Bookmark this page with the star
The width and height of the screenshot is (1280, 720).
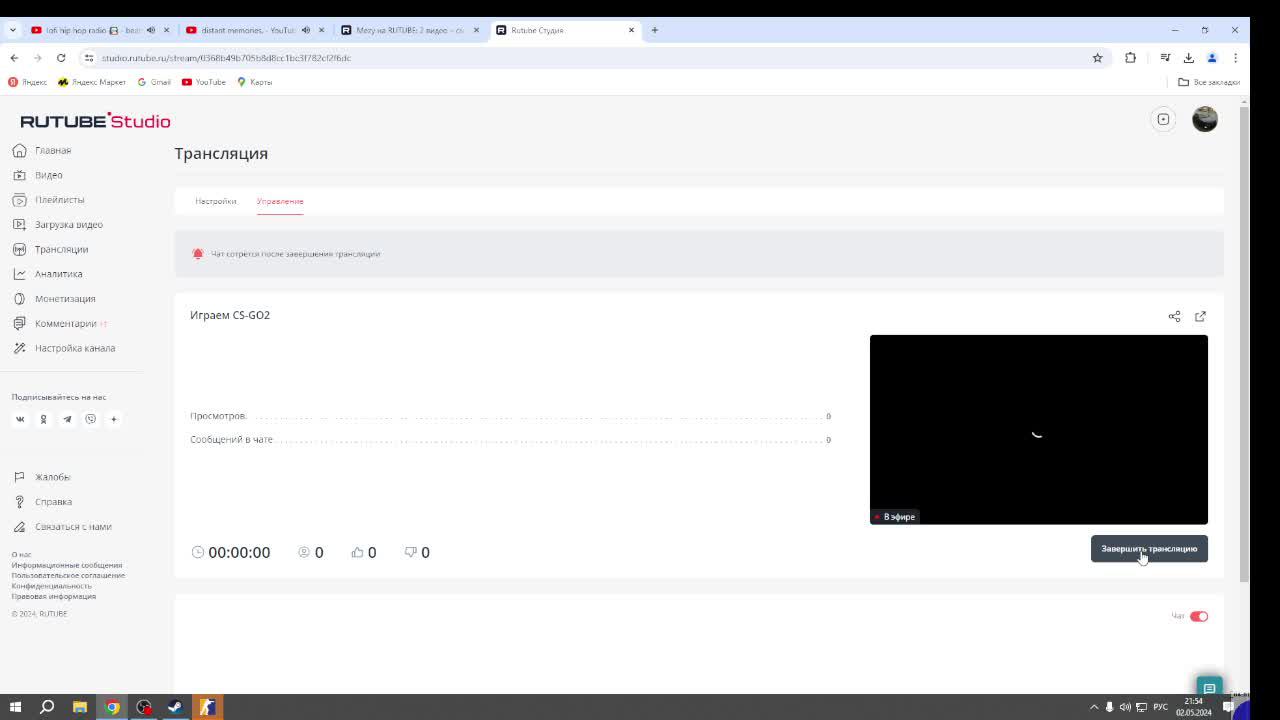coord(1097,58)
